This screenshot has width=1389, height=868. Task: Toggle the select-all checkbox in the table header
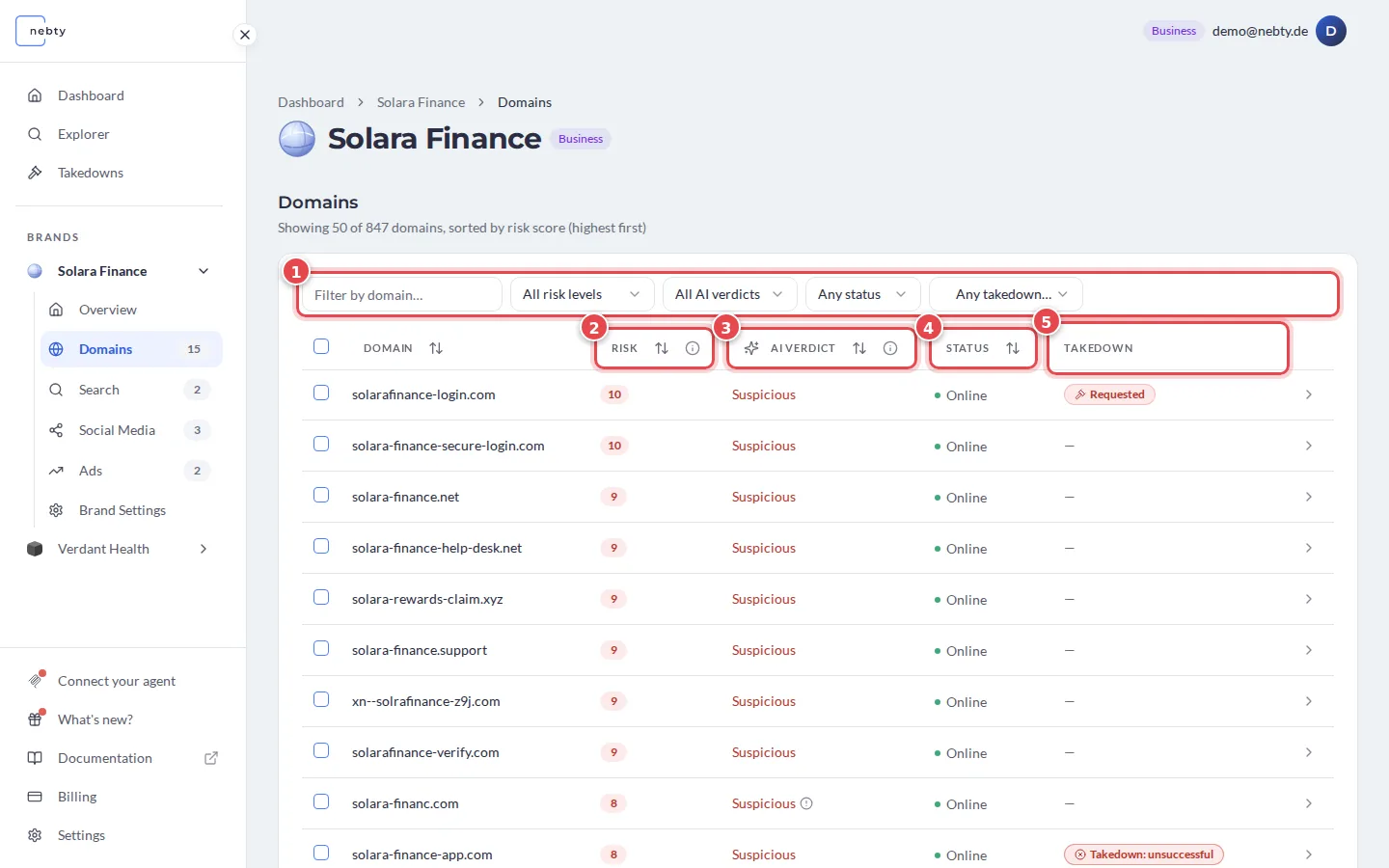coord(321,346)
